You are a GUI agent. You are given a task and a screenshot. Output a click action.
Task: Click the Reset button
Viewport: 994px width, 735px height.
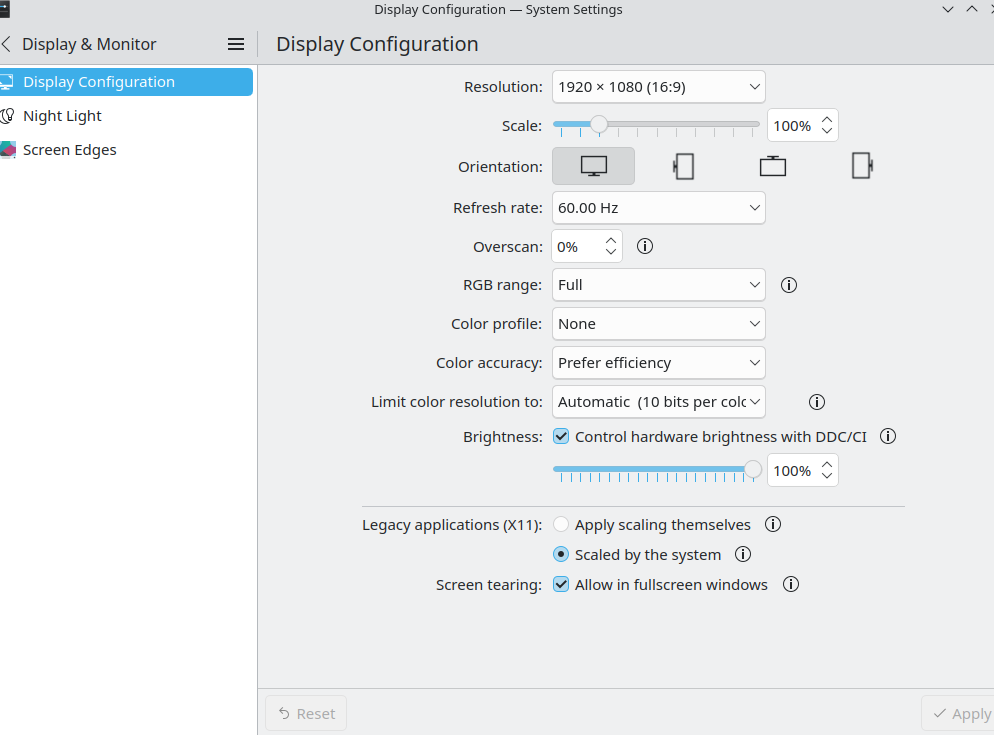tap(306, 713)
